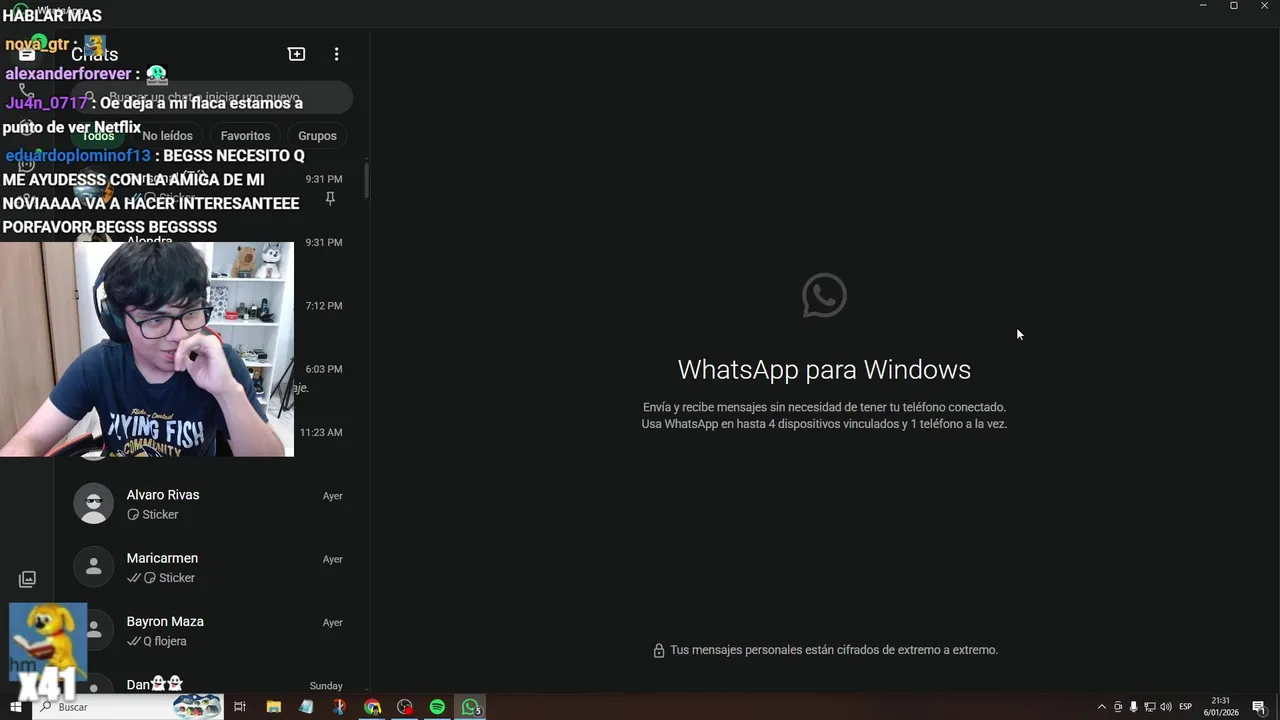The image size is (1280, 720).
Task: Open the Maricarmen chat
Action: [210, 567]
